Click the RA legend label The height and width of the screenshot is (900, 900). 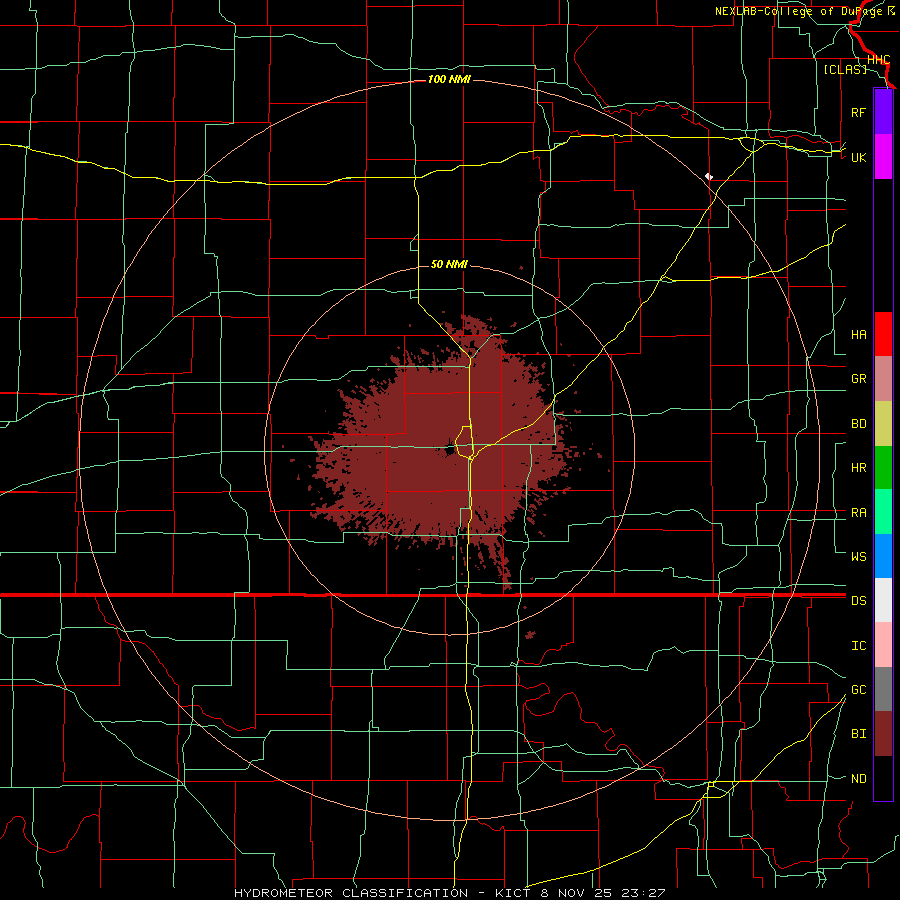(x=858, y=512)
